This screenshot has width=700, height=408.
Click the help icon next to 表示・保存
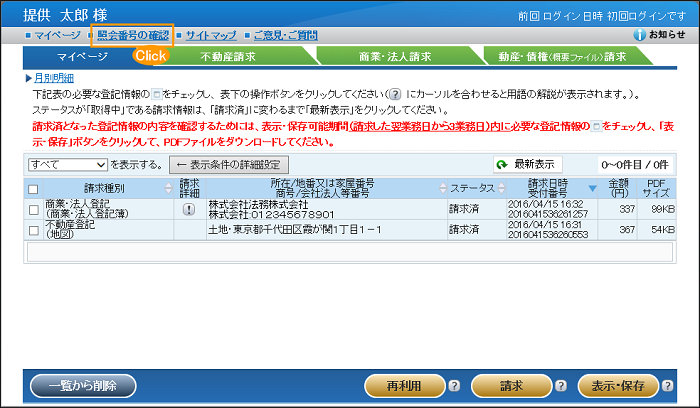pyautogui.click(x=667, y=386)
